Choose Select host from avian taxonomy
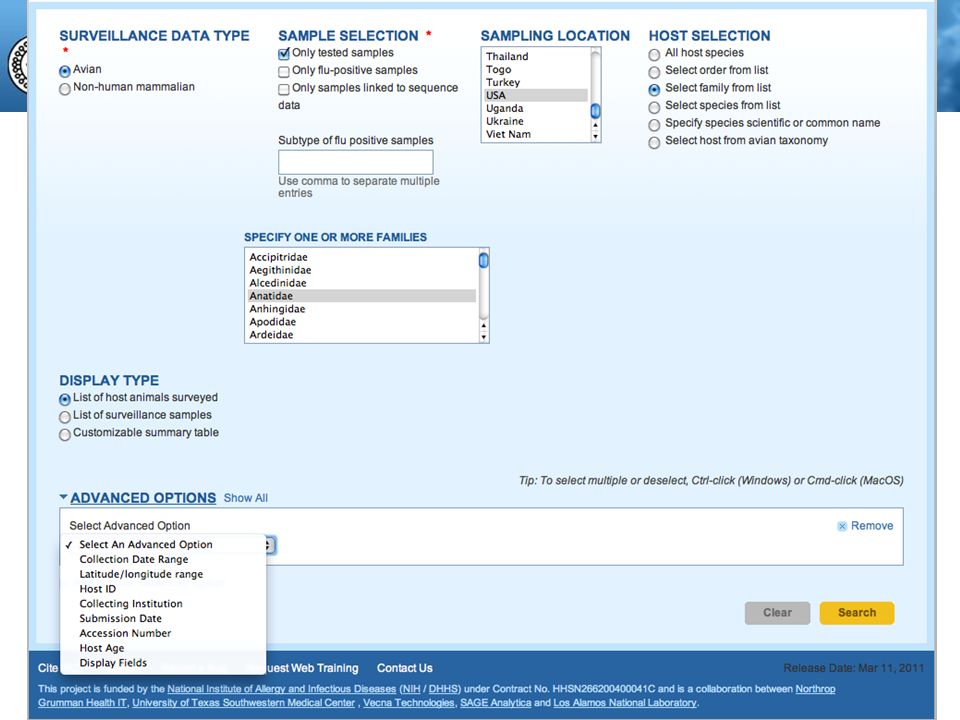The height and width of the screenshot is (720, 960). [654, 143]
